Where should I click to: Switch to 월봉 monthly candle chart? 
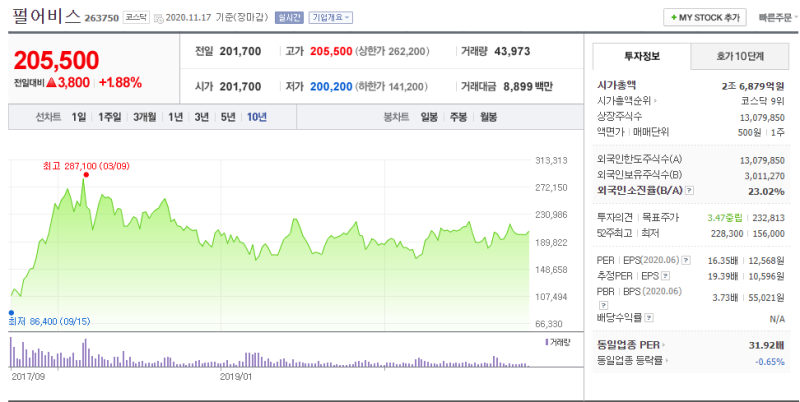click(488, 117)
